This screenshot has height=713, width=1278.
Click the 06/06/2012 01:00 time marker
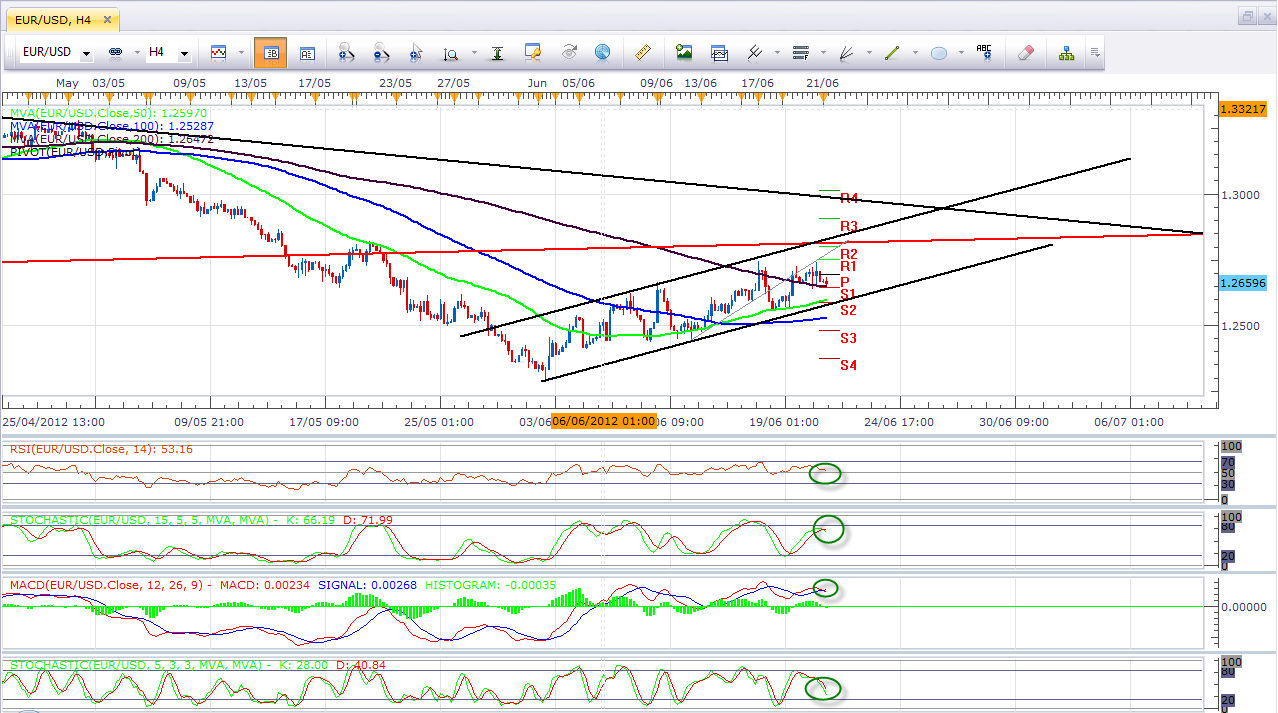click(x=604, y=422)
